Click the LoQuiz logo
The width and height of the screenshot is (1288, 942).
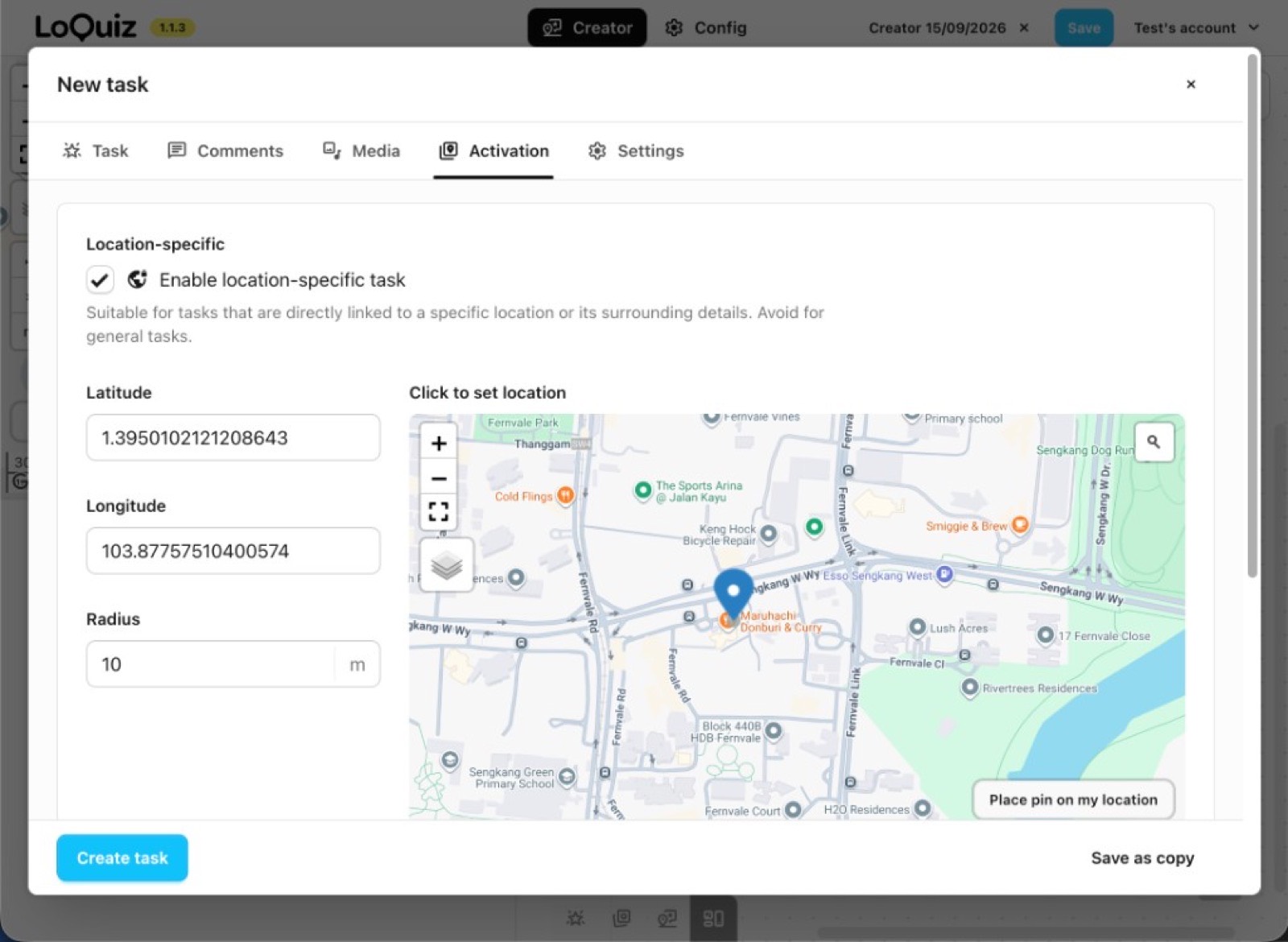pyautogui.click(x=85, y=27)
